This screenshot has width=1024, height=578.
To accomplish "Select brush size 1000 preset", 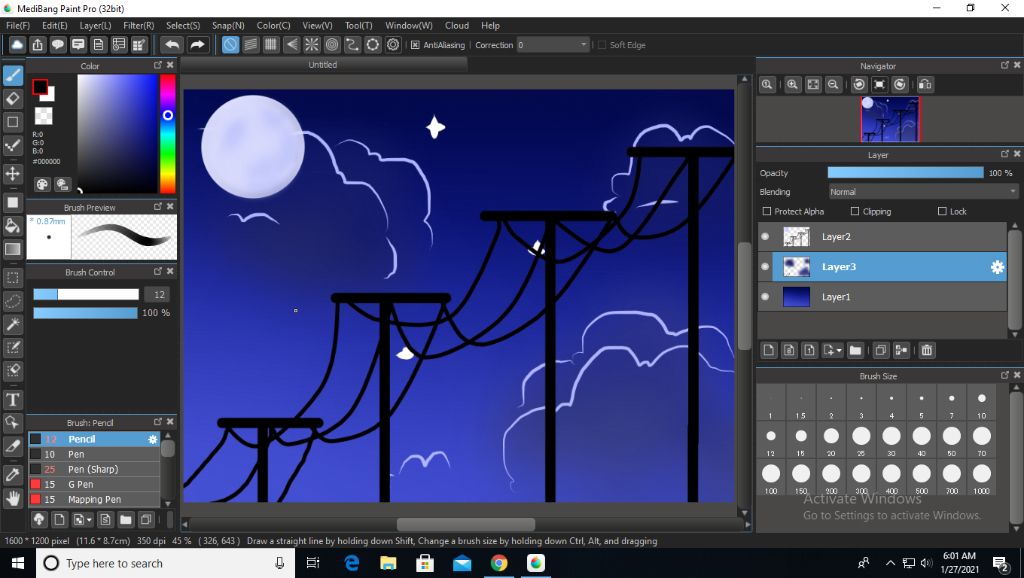I will pos(982,479).
